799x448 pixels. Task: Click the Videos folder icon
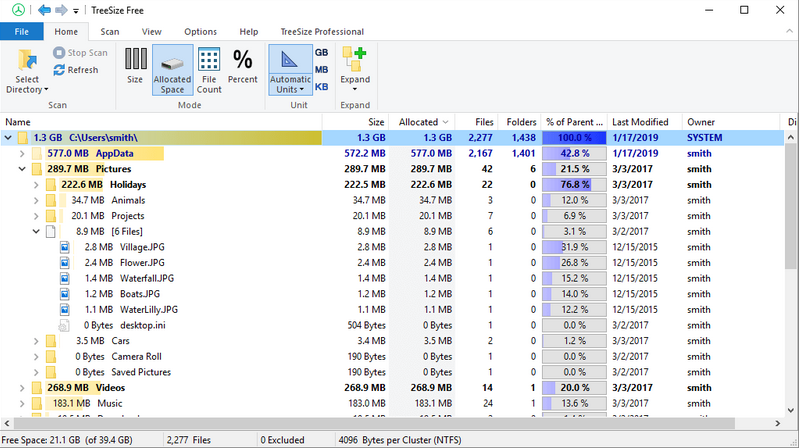[37, 388]
